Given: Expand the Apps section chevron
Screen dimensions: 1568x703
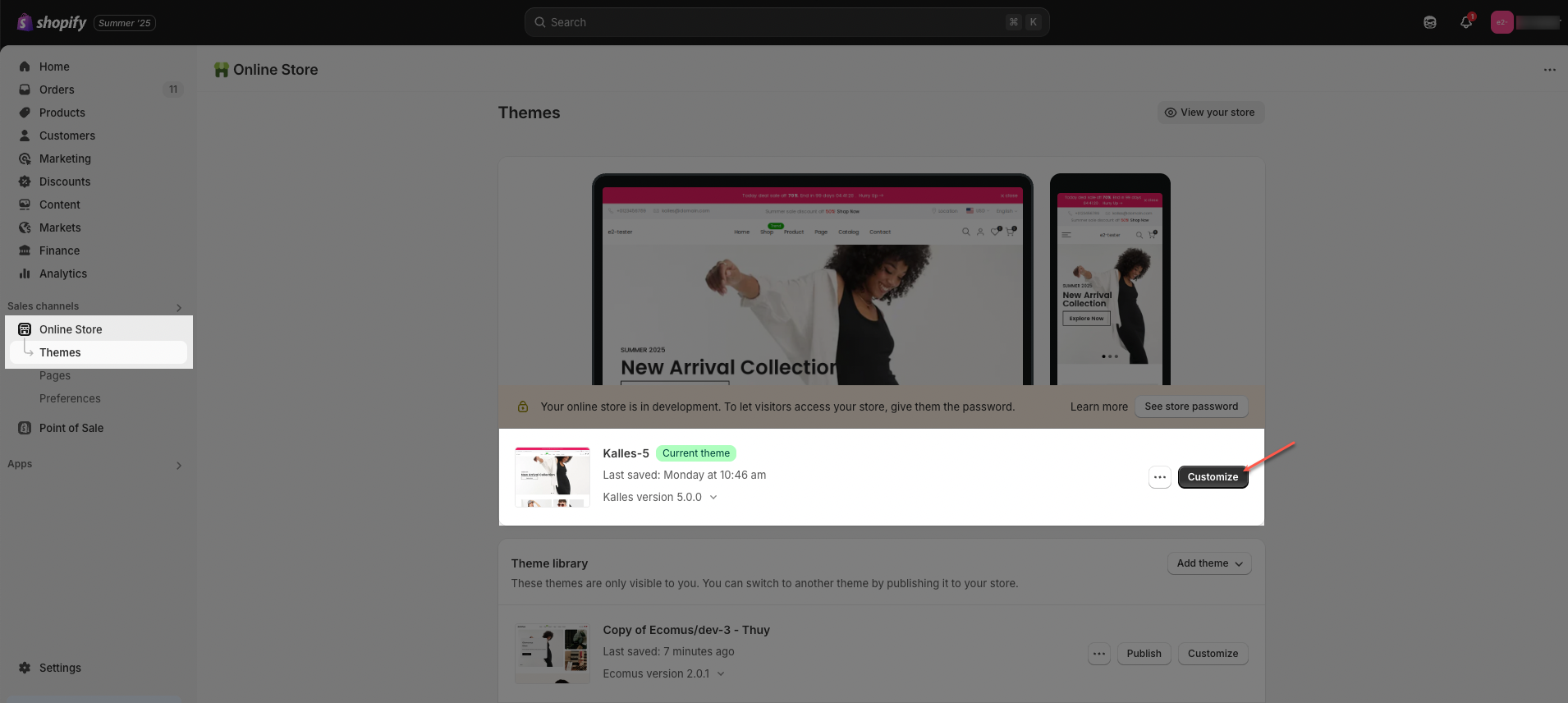Looking at the screenshot, I should [179, 466].
